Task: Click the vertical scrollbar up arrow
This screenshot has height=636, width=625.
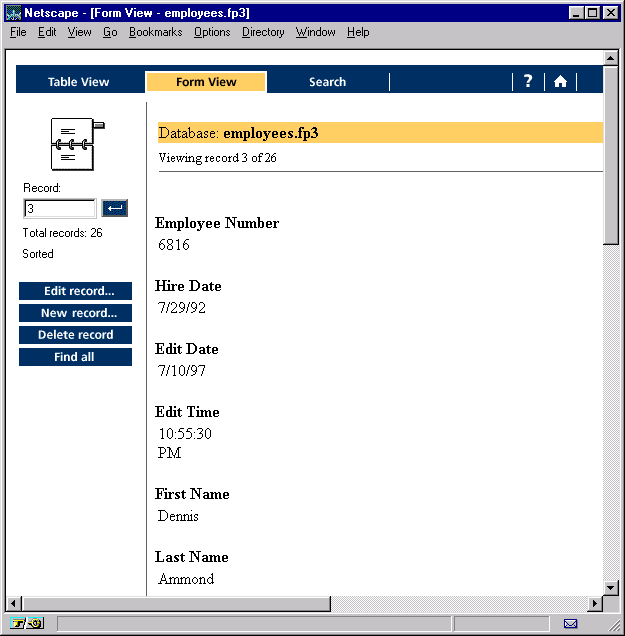Action: [x=610, y=58]
